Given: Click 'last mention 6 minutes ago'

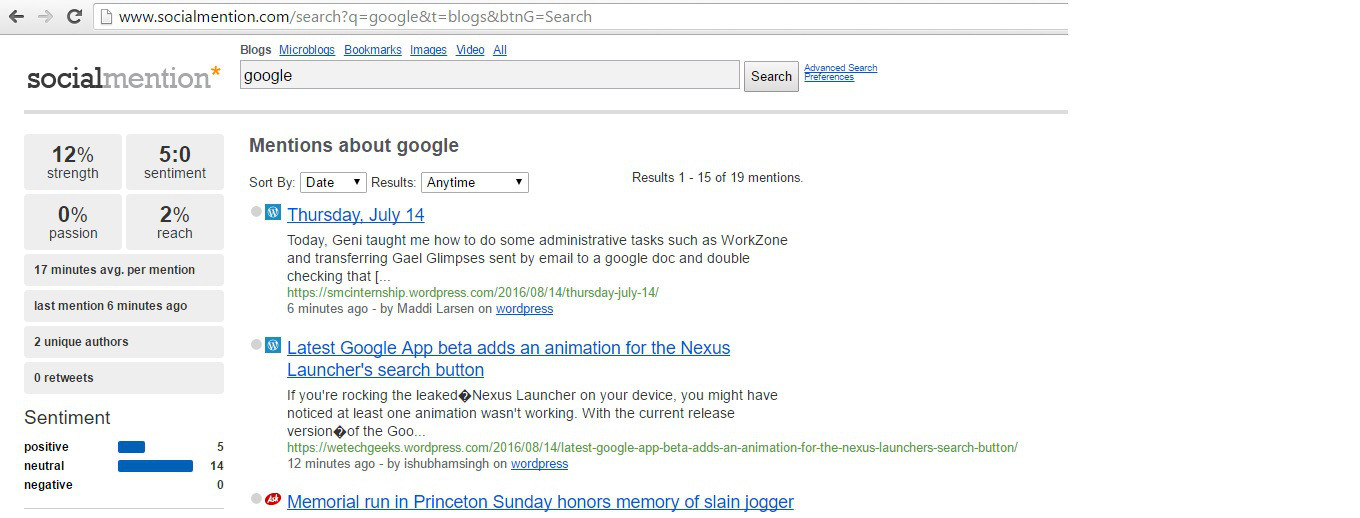Looking at the screenshot, I should click(x=124, y=306).
